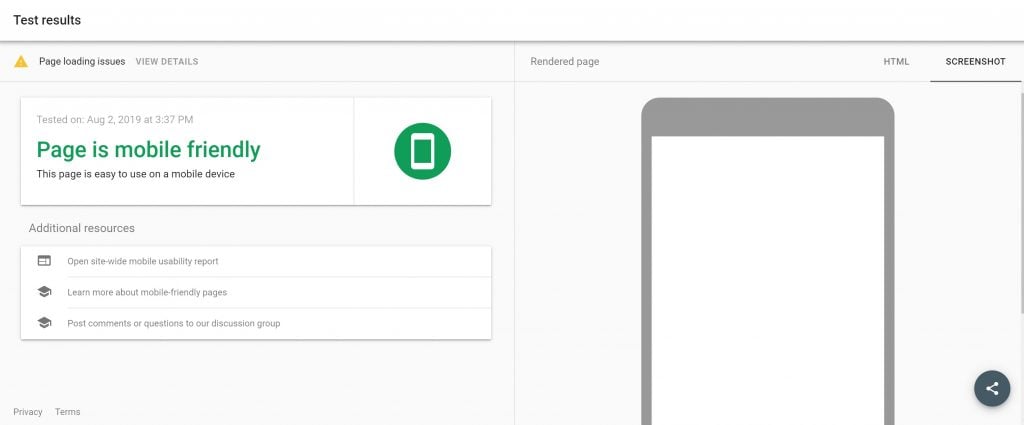Open the share floating button
This screenshot has width=1024, height=425.
(x=992, y=388)
